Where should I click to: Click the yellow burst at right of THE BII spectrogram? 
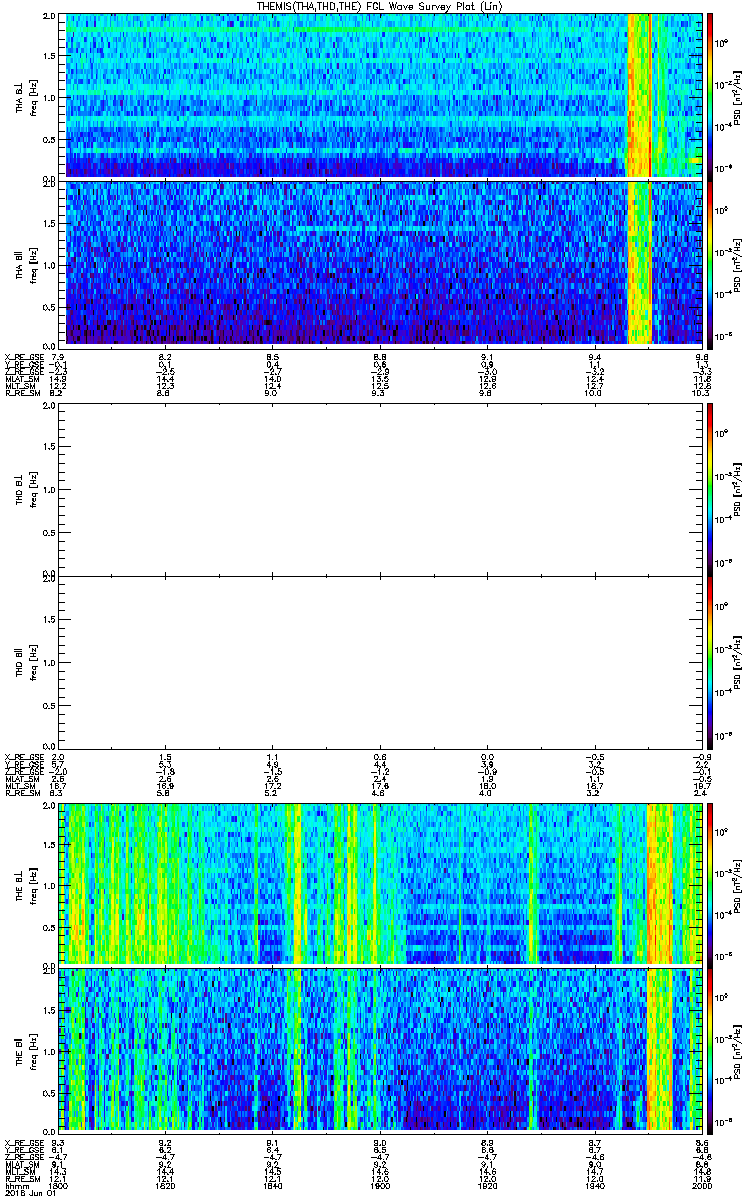[660, 1049]
